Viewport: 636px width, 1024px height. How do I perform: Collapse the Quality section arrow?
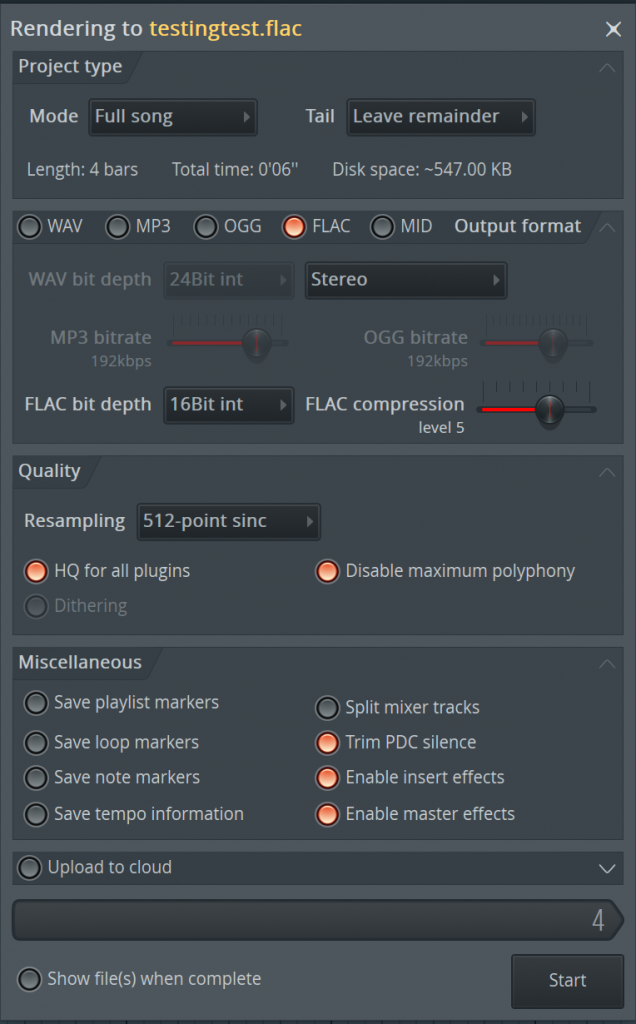pyautogui.click(x=606, y=472)
